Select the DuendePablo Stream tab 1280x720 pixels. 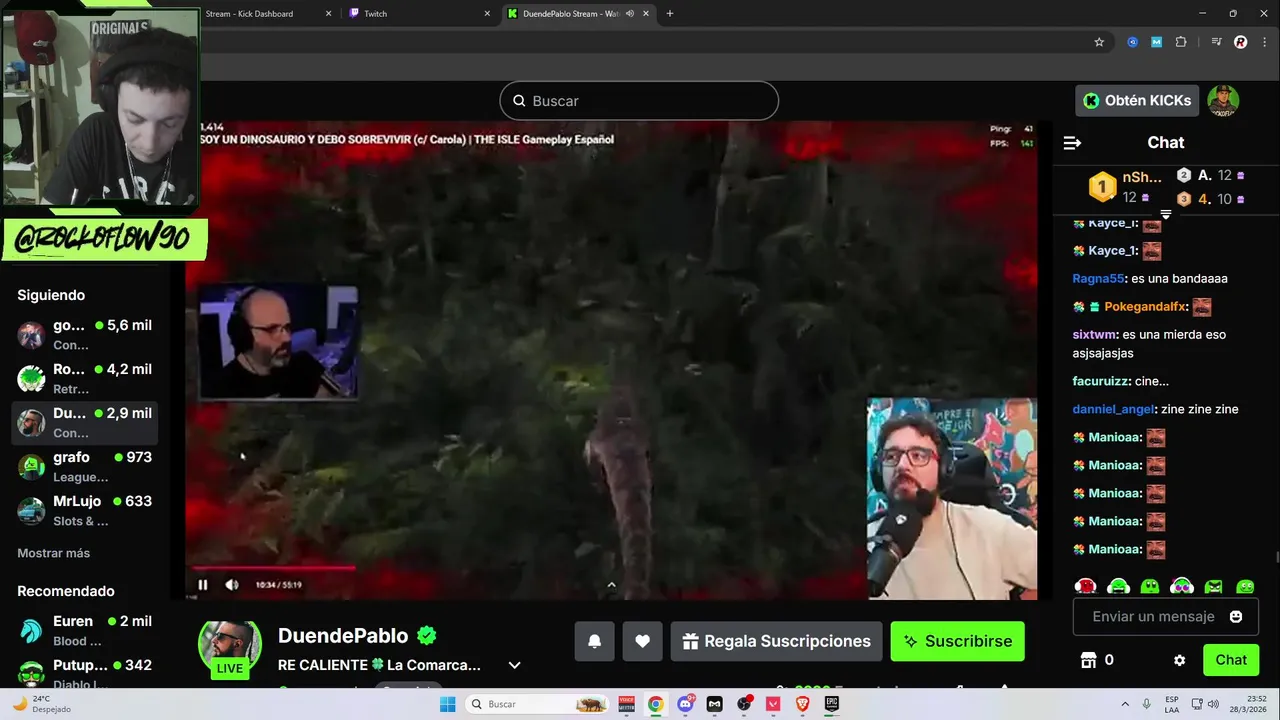pos(578,14)
